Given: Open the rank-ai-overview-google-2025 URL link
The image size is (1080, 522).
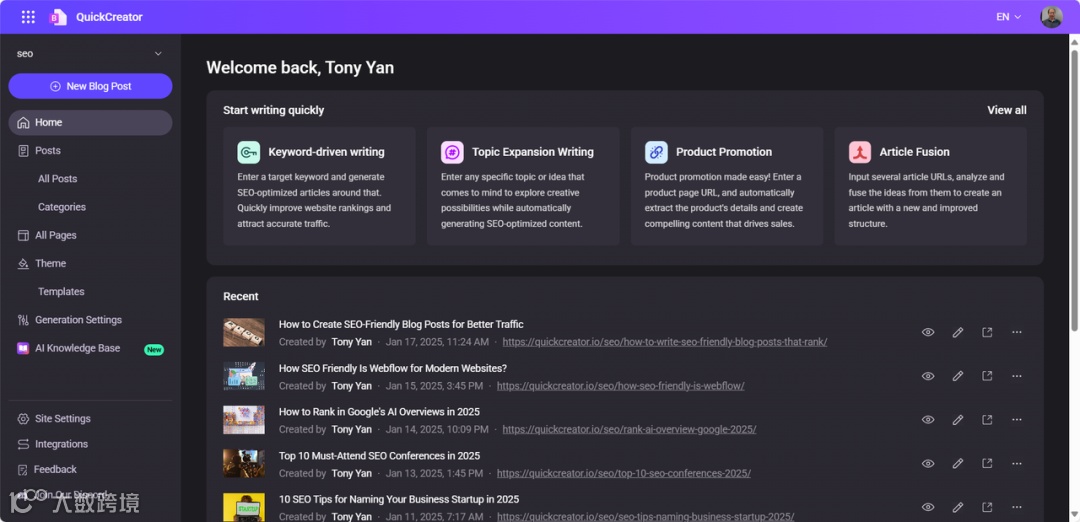Looking at the screenshot, I should (x=629, y=430).
